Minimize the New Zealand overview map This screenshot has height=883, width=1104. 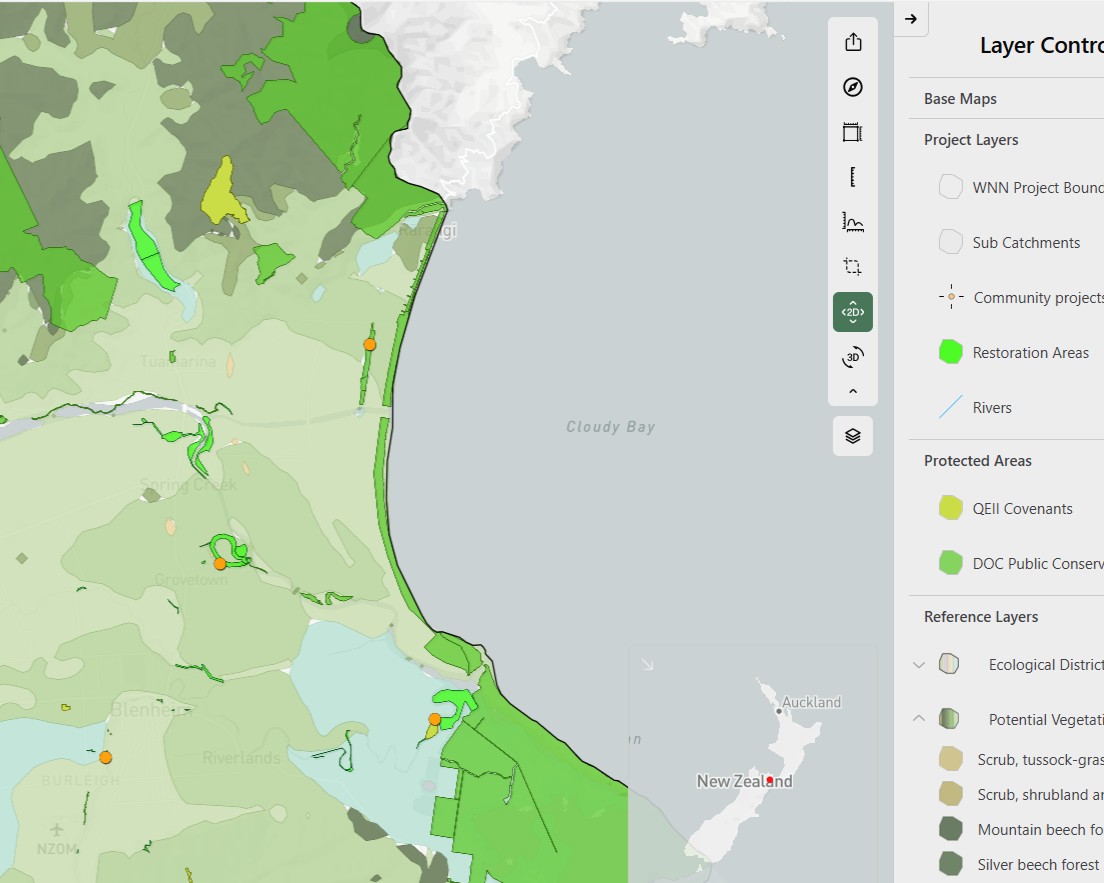pos(647,664)
